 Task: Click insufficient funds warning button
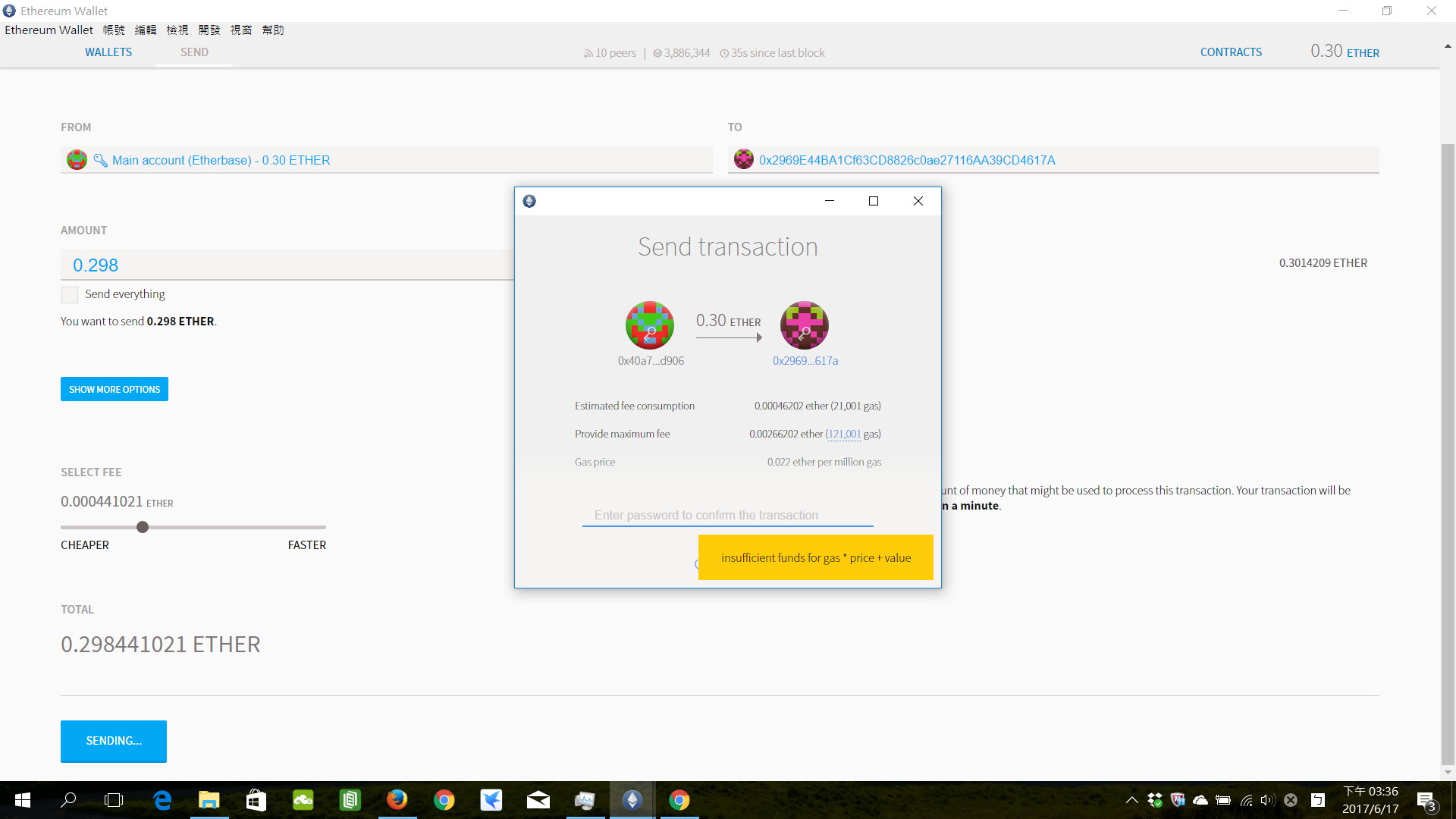coord(816,557)
